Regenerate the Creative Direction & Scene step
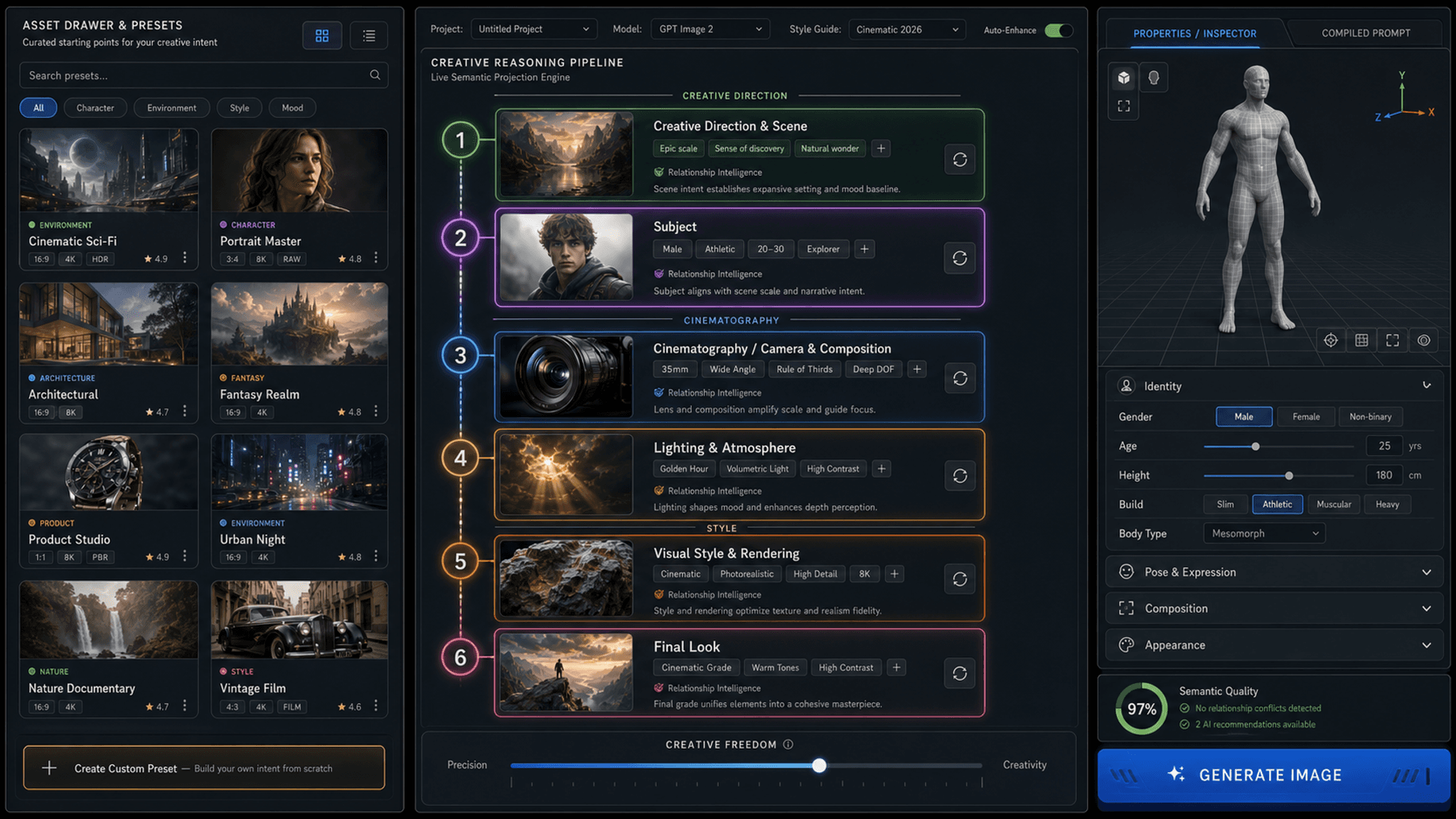1456x819 pixels. click(960, 159)
